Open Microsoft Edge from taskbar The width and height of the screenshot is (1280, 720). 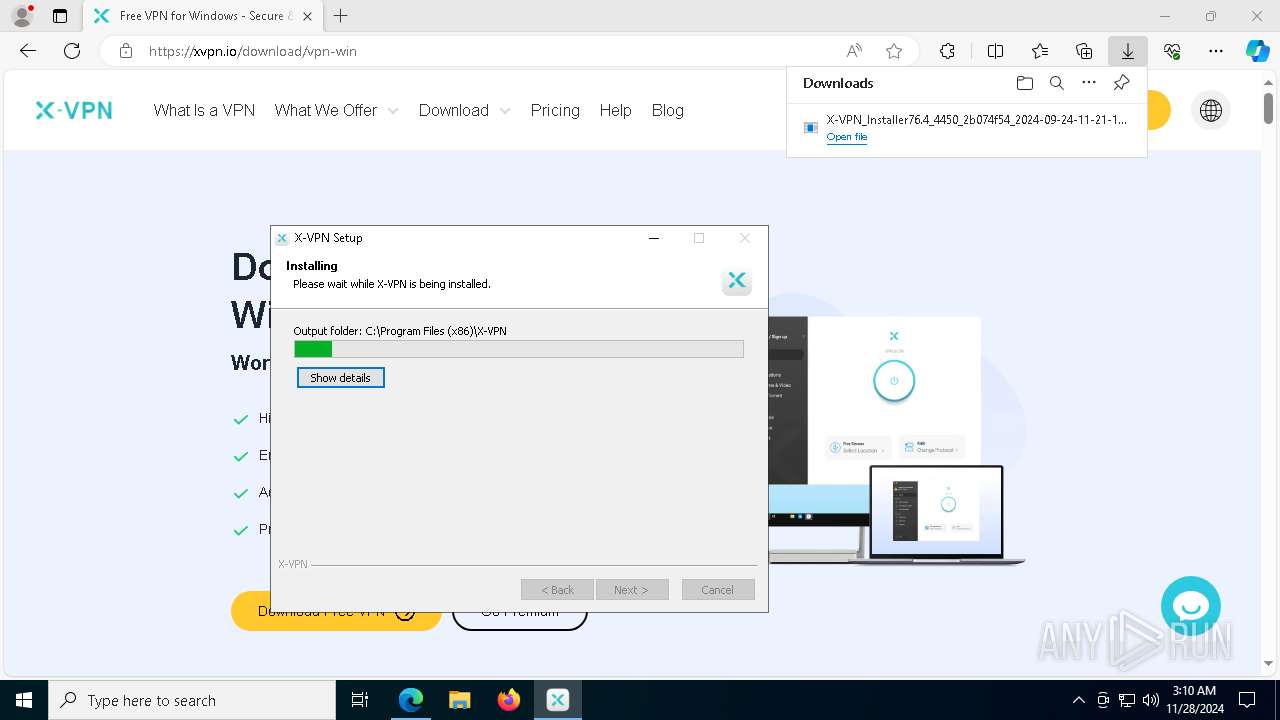click(x=411, y=700)
